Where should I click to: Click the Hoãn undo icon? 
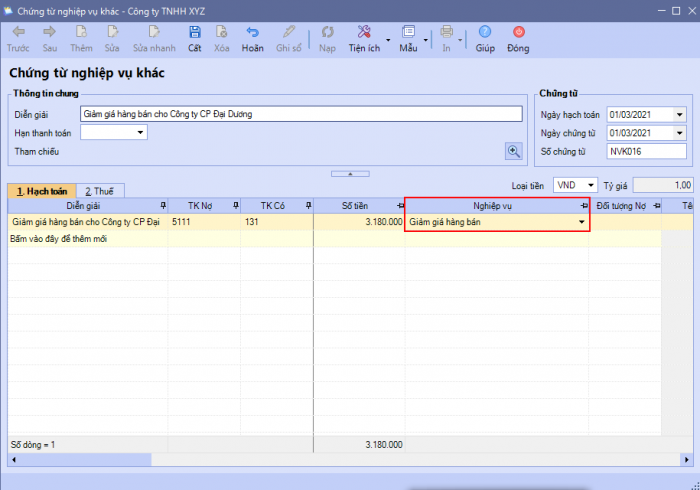click(x=253, y=32)
